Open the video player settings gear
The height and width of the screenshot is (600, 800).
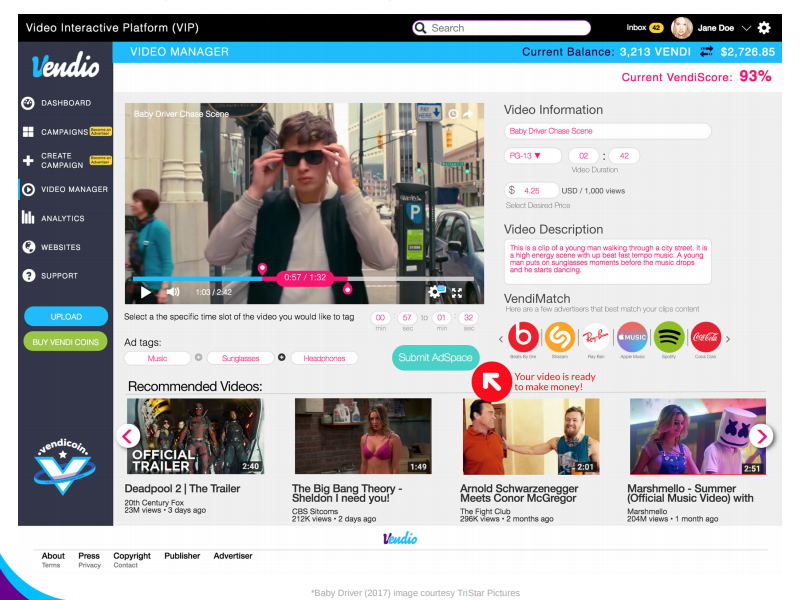435,291
